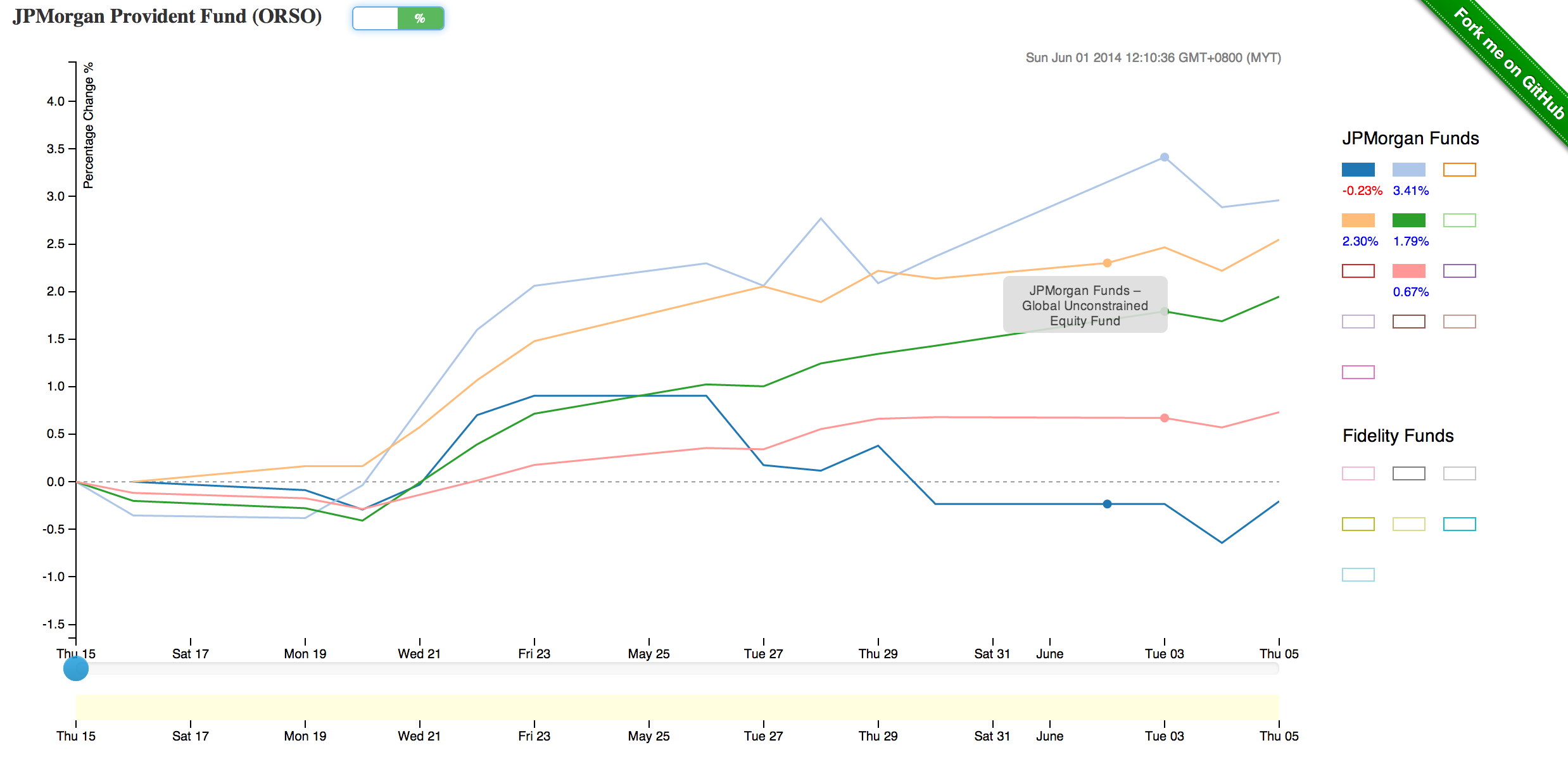Select the pink data point marker
The height and width of the screenshot is (757, 1568).
click(x=1165, y=418)
